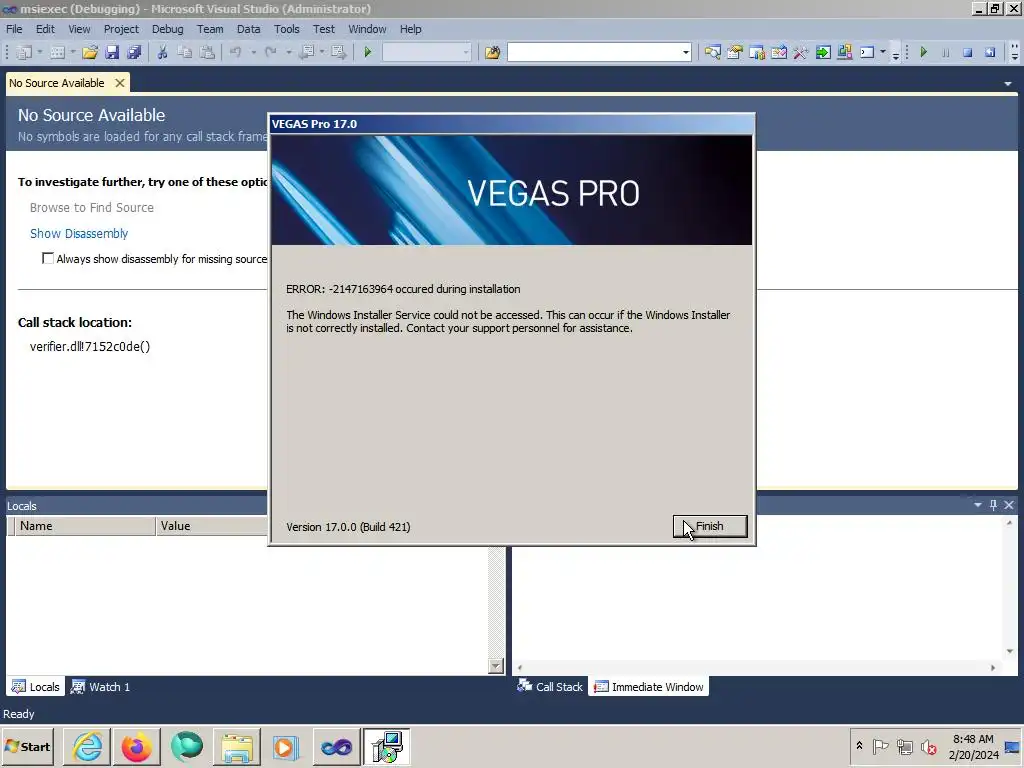Screen dimensions: 1024x768
Task: Click the Start Page green arrow icon
Action: point(823,52)
